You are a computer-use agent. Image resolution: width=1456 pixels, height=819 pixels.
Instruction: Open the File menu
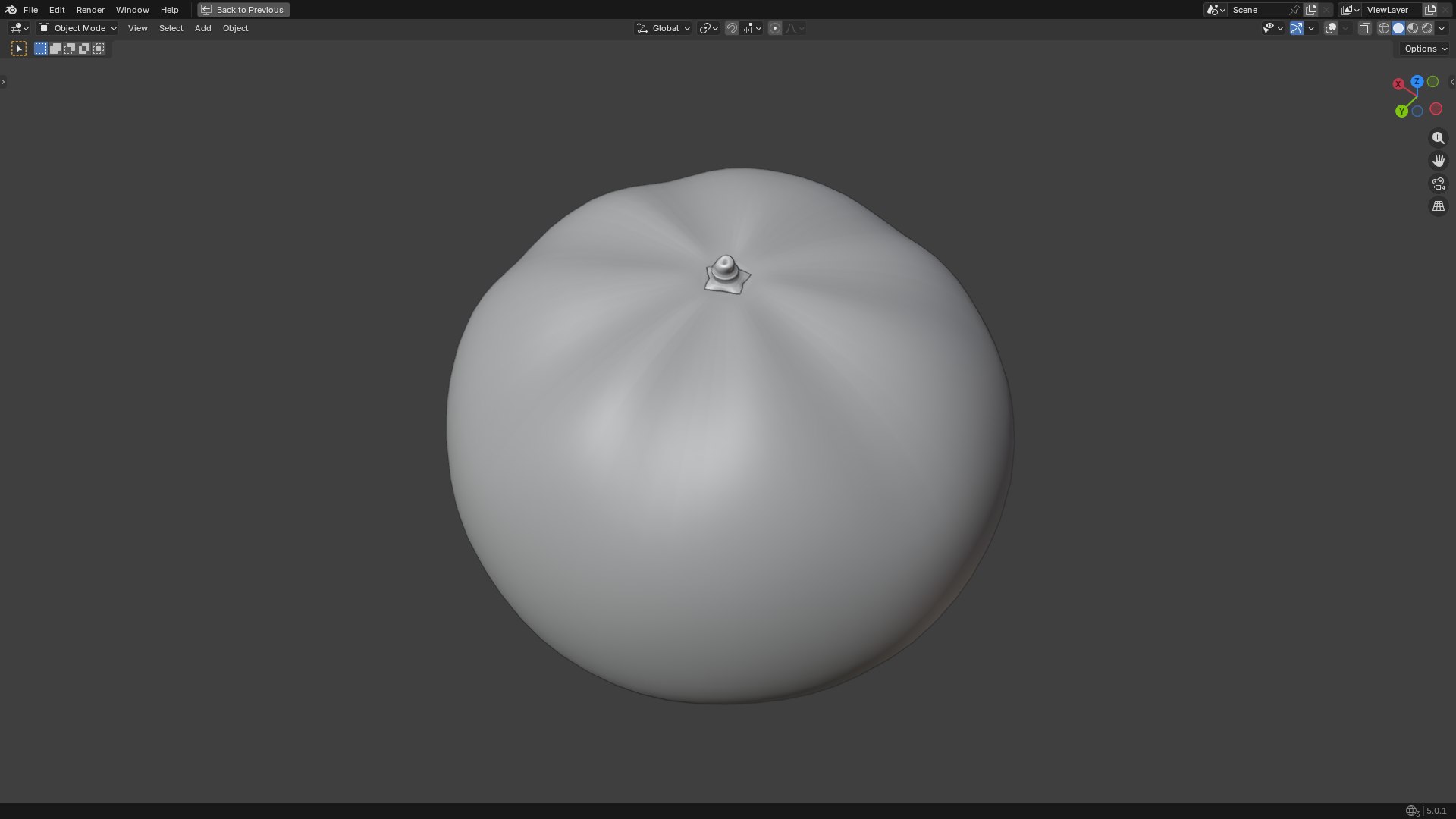click(x=30, y=10)
